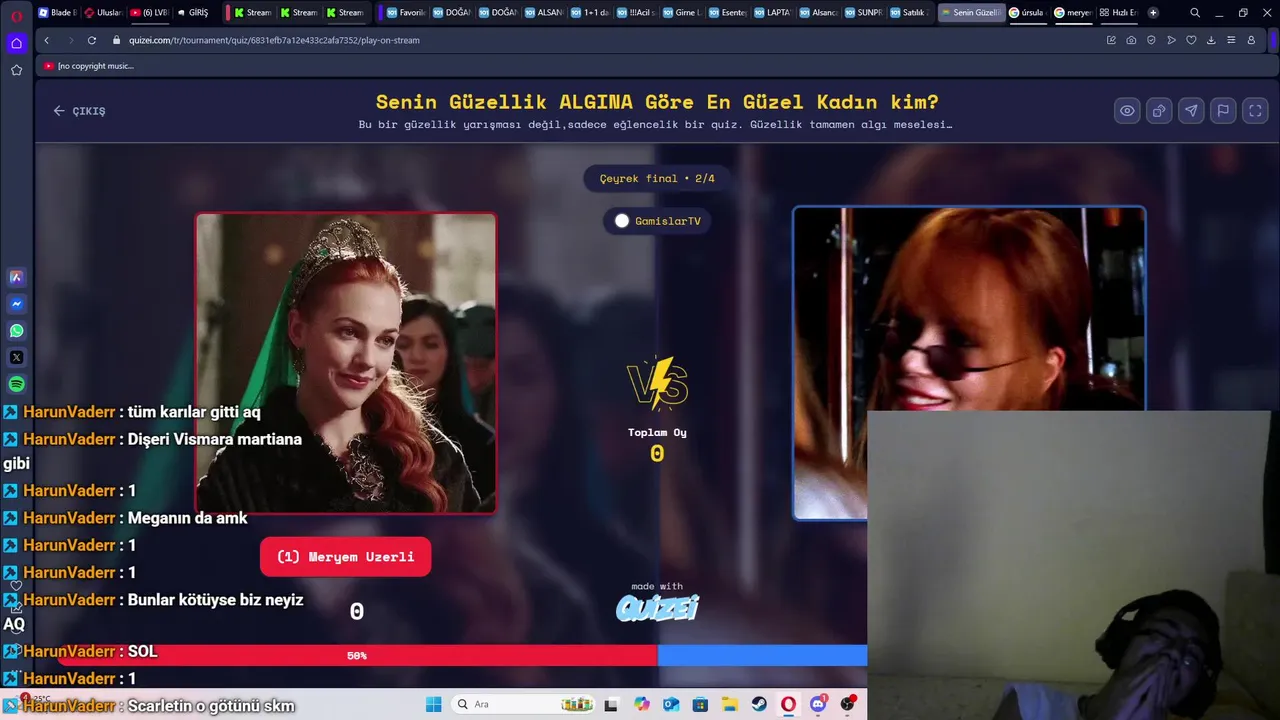Switch to the ürsula Google tab

[x=1026, y=13]
